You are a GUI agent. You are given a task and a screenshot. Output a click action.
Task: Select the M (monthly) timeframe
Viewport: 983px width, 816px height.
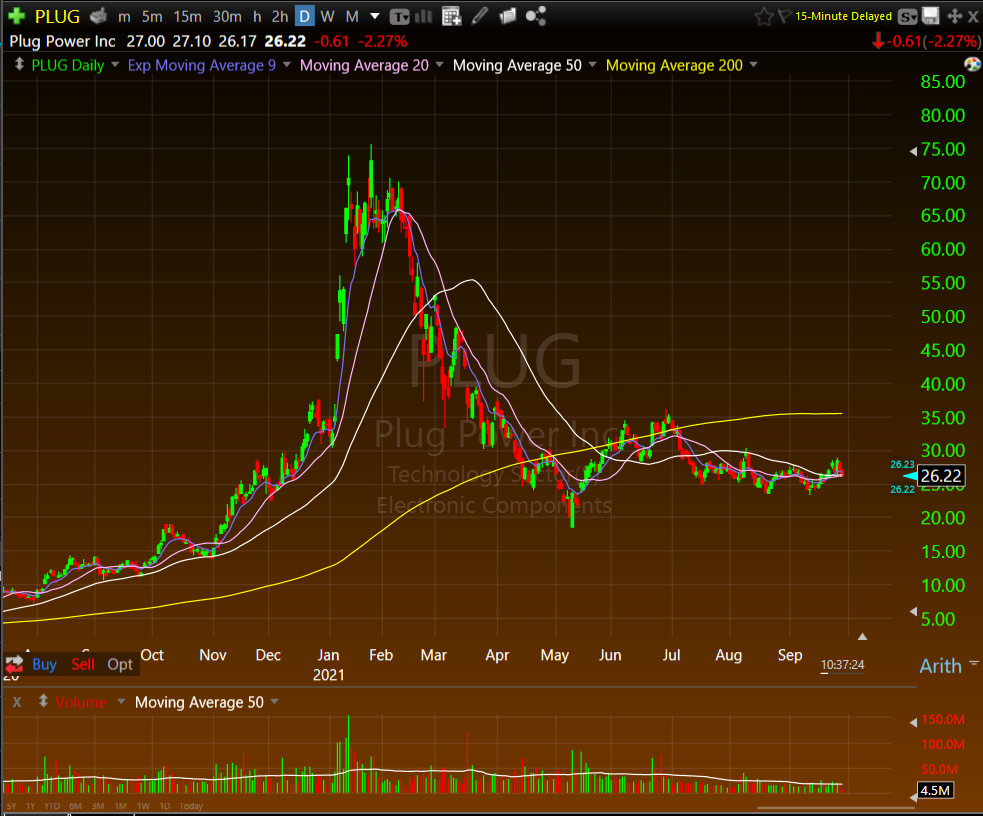coord(352,17)
